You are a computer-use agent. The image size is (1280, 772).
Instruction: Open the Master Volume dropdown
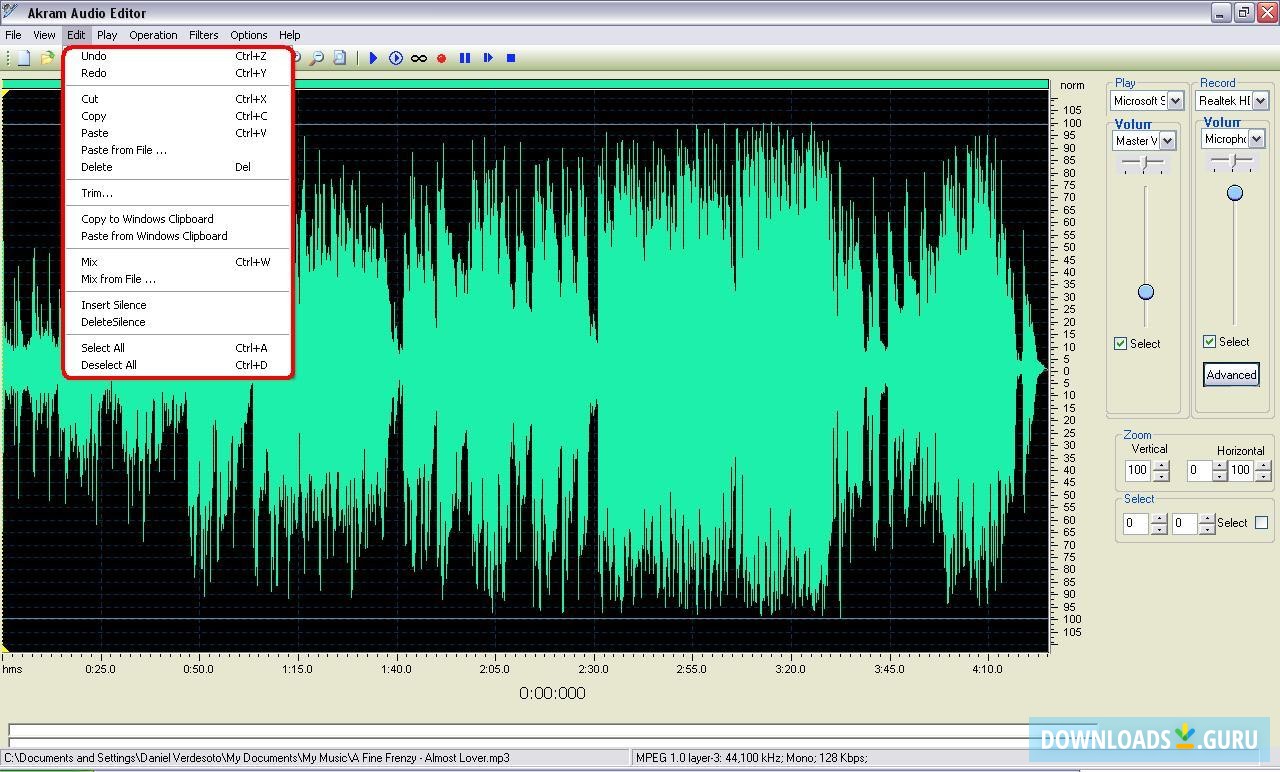(x=1167, y=141)
